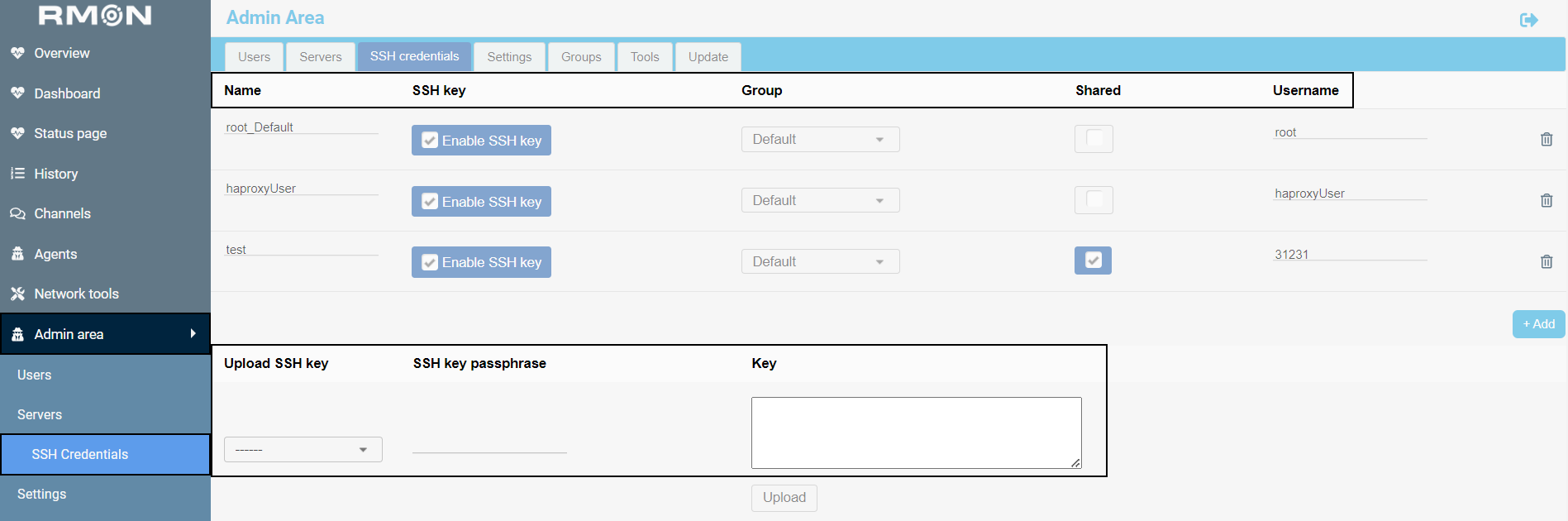Click the Key text area
The width and height of the screenshot is (1568, 521).
[x=916, y=433]
